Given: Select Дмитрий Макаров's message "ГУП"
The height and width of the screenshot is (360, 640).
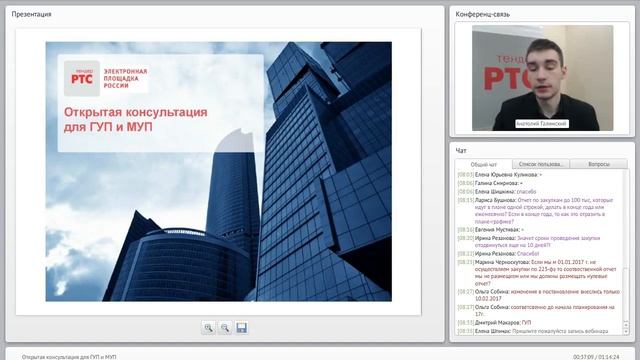Looking at the screenshot, I should (x=494, y=322).
